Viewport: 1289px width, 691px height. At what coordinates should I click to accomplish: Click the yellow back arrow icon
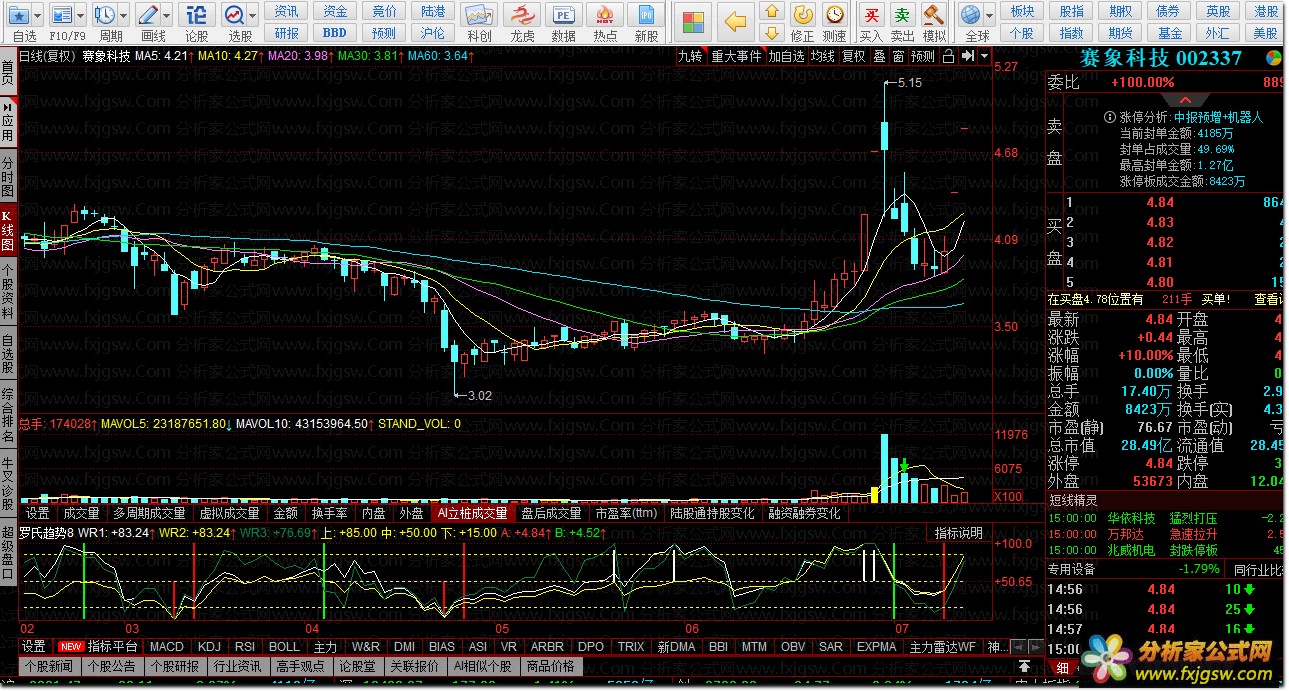(736, 21)
